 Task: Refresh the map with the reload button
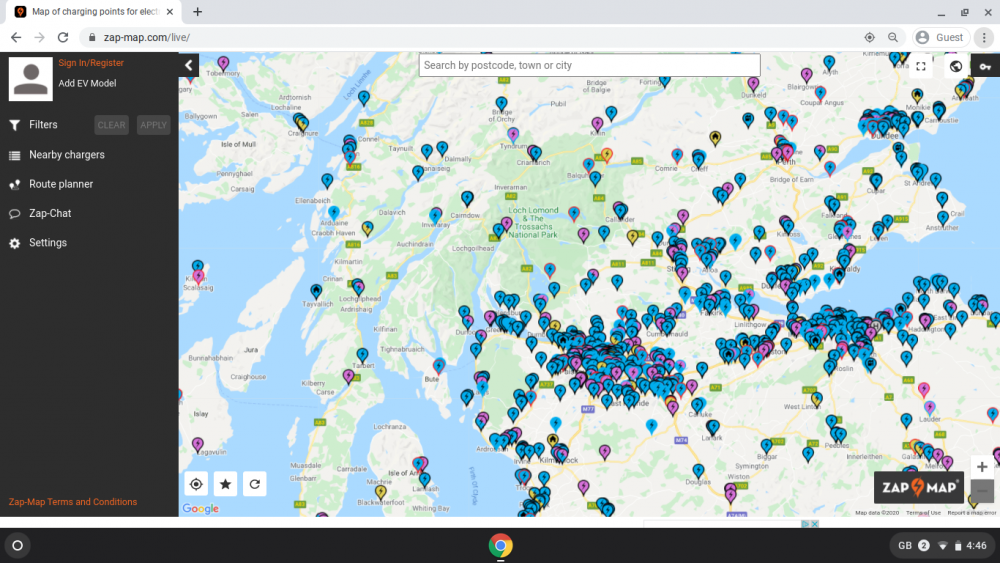coord(254,484)
